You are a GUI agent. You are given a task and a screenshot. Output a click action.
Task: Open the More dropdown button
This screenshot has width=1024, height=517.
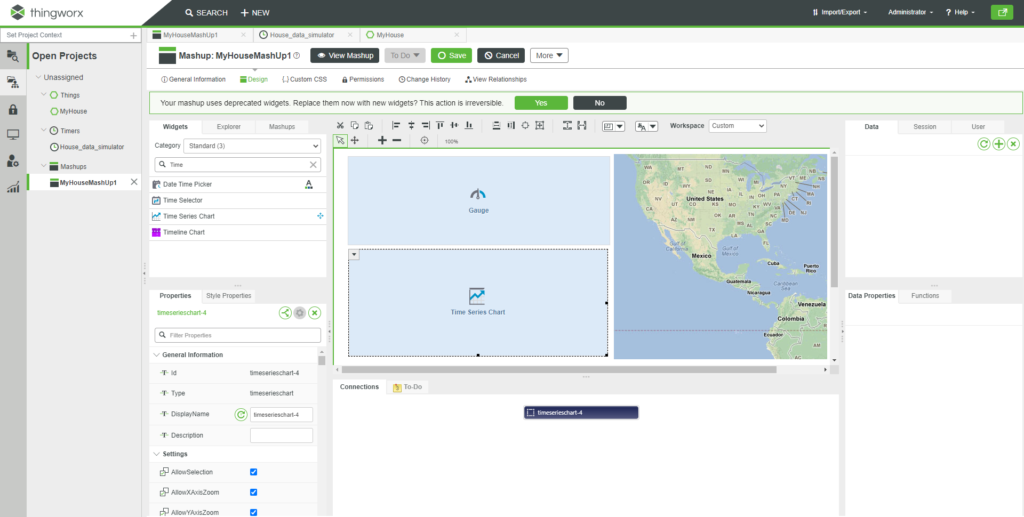pyautogui.click(x=549, y=55)
